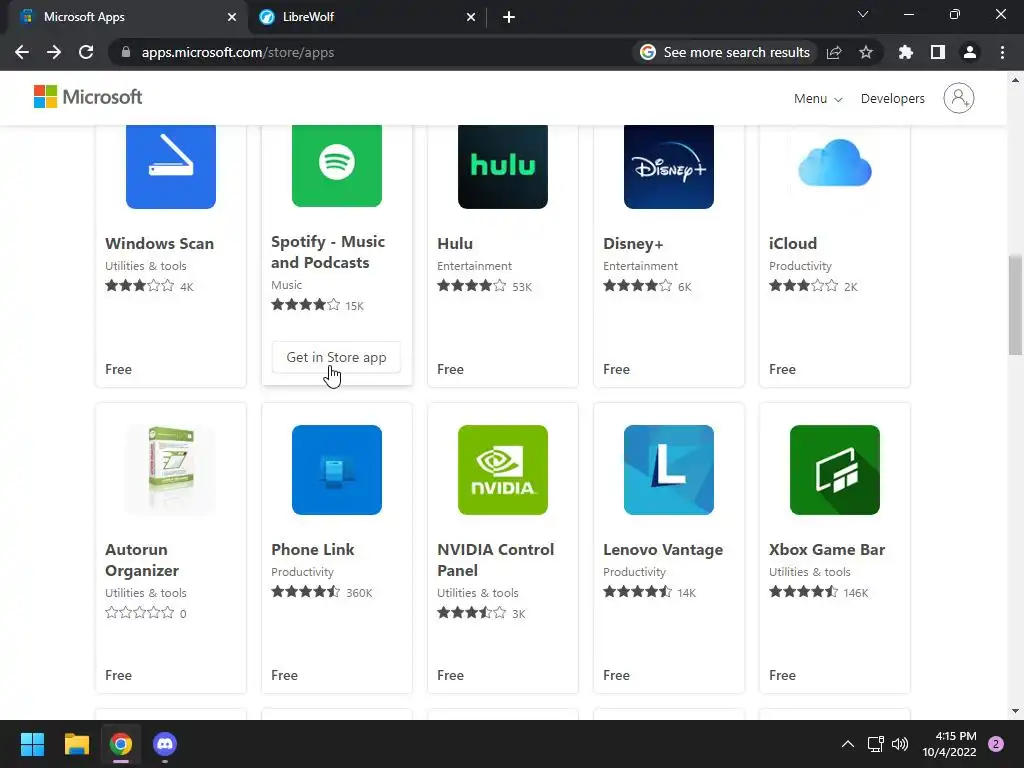Click the page vertical scrollbar thumb
The width and height of the screenshot is (1024, 768).
(1015, 305)
